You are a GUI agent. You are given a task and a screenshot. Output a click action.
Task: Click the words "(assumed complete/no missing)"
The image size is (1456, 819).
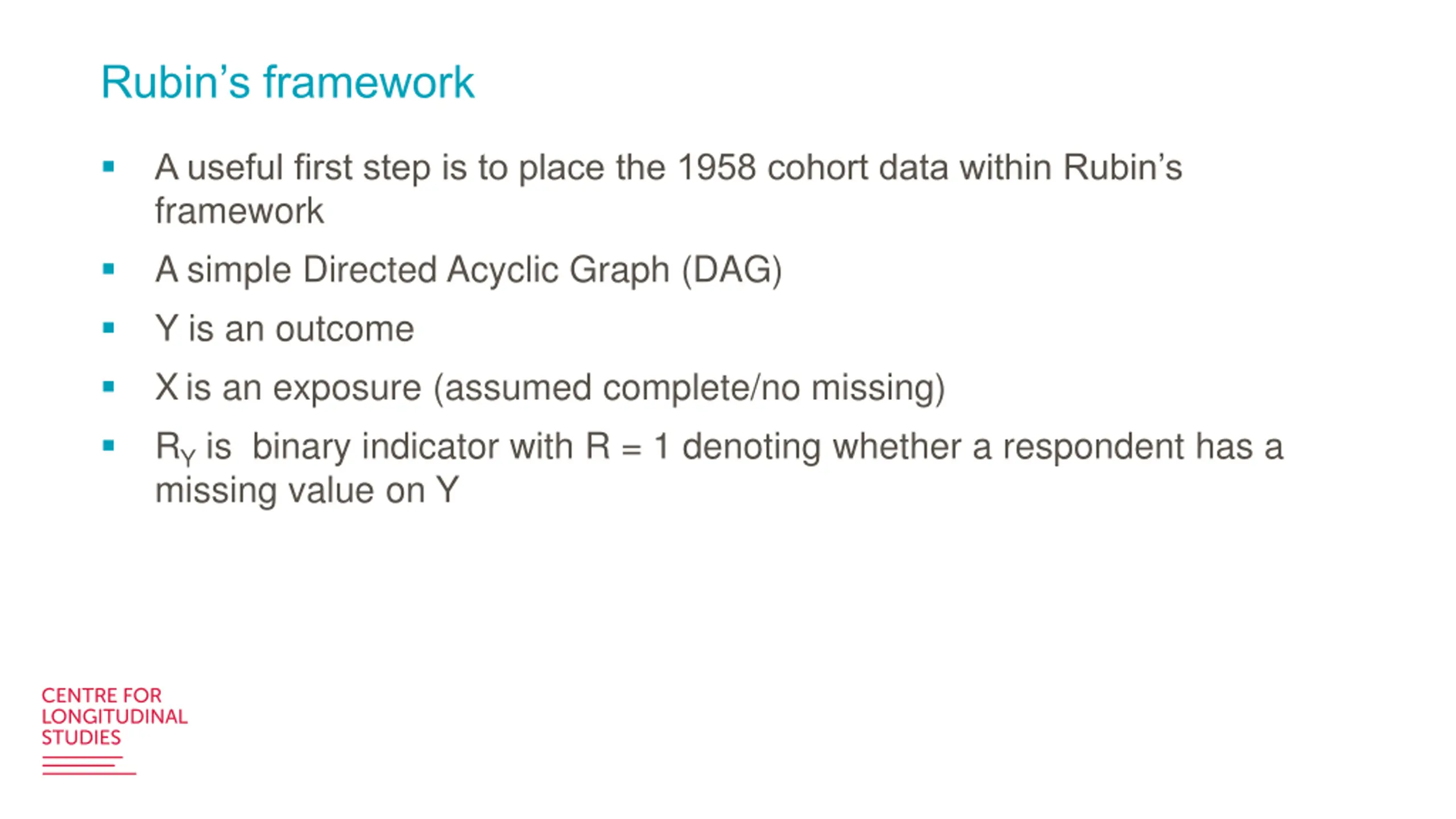[x=689, y=388]
